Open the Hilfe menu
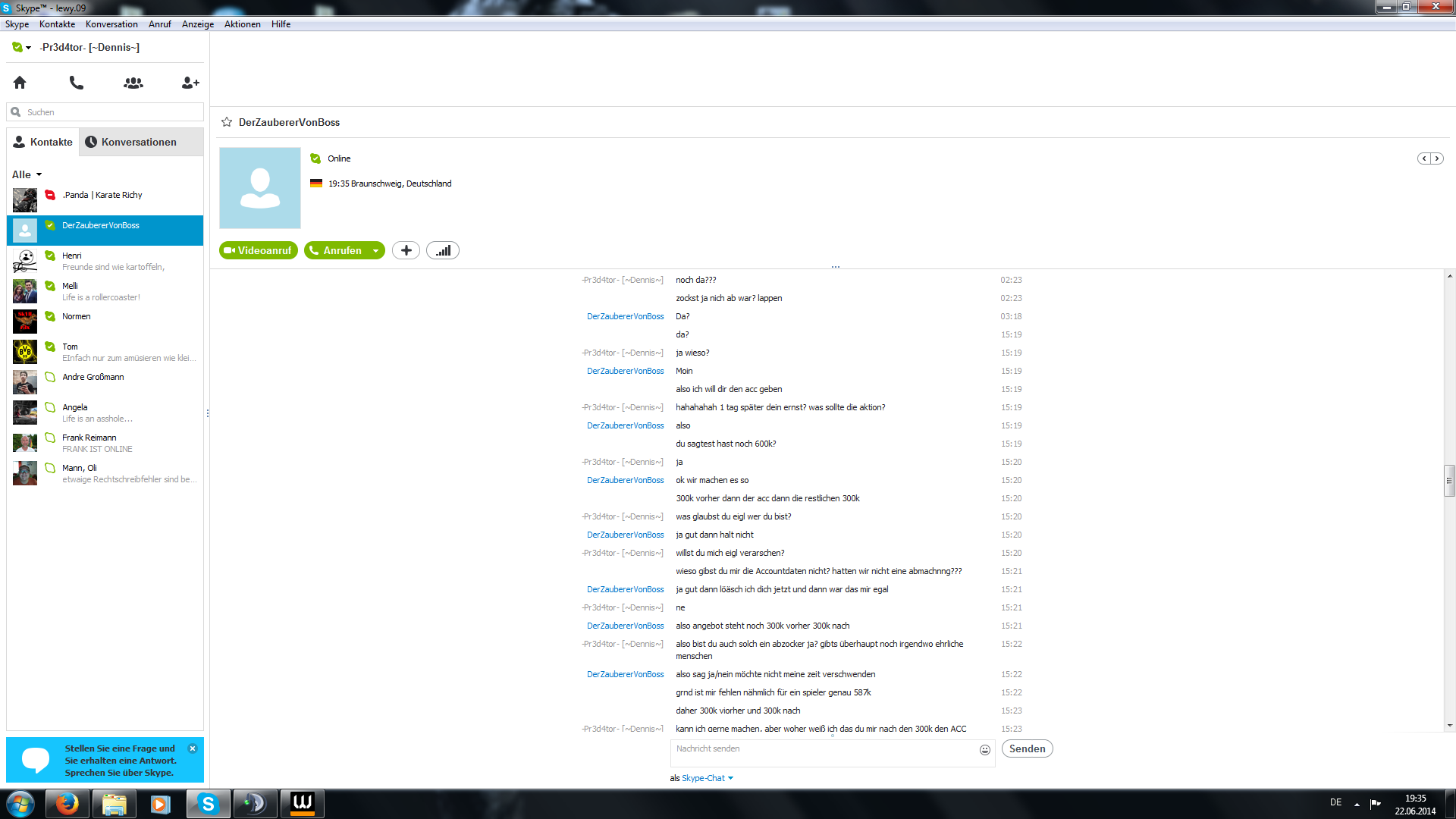Screen dimensions: 1456x819 click(281, 24)
